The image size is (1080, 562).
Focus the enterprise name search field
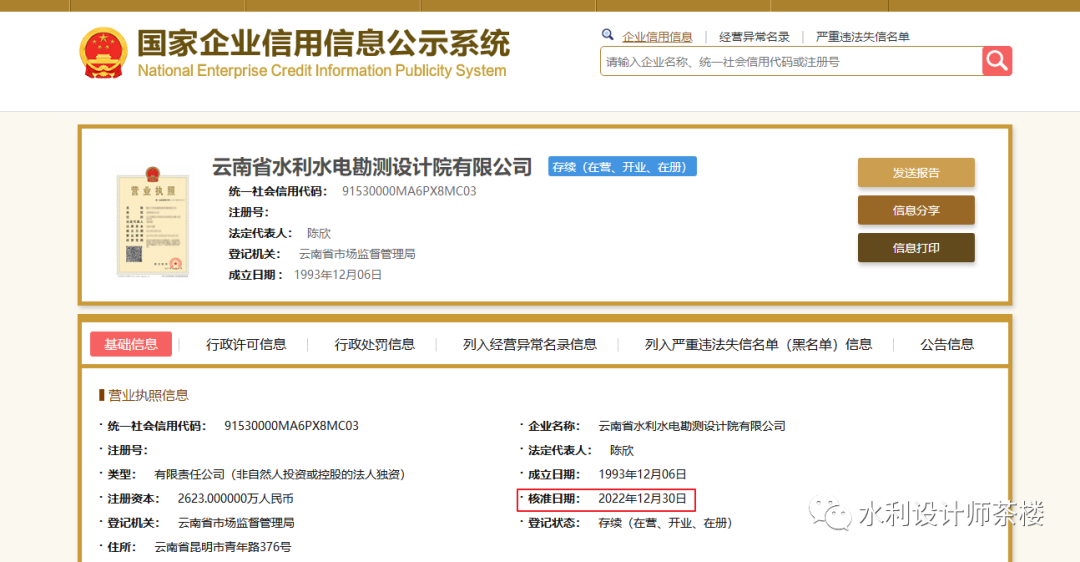[x=791, y=61]
